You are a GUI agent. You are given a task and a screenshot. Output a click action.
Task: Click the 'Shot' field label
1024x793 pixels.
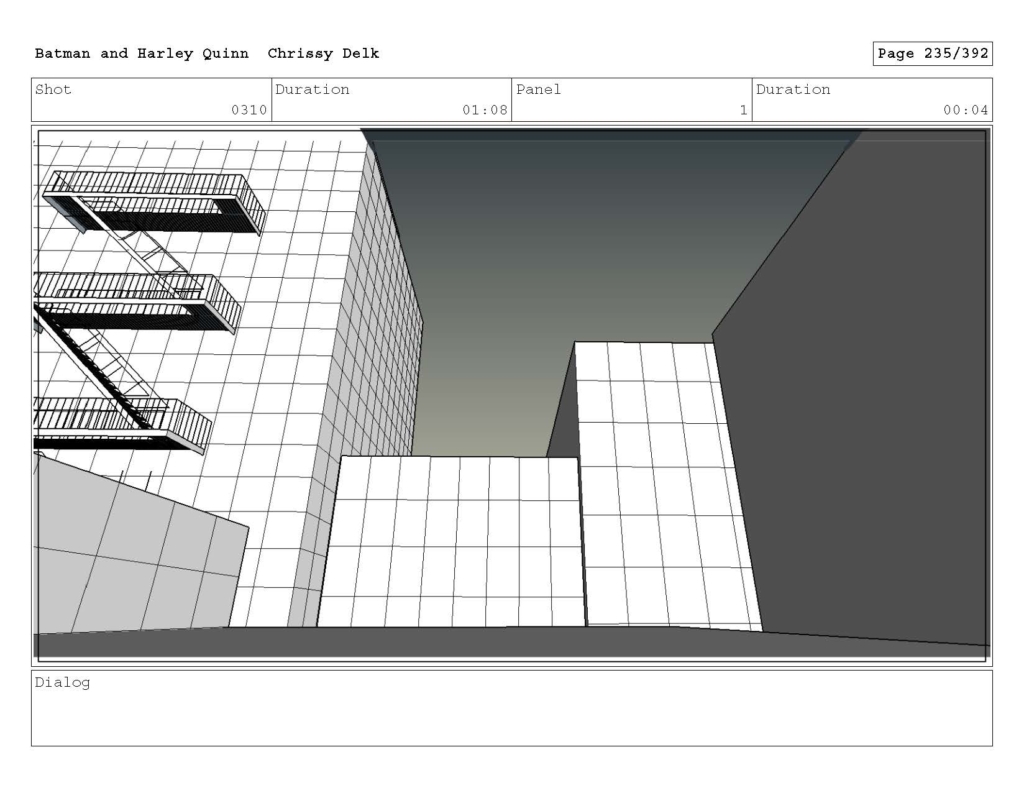point(53,89)
